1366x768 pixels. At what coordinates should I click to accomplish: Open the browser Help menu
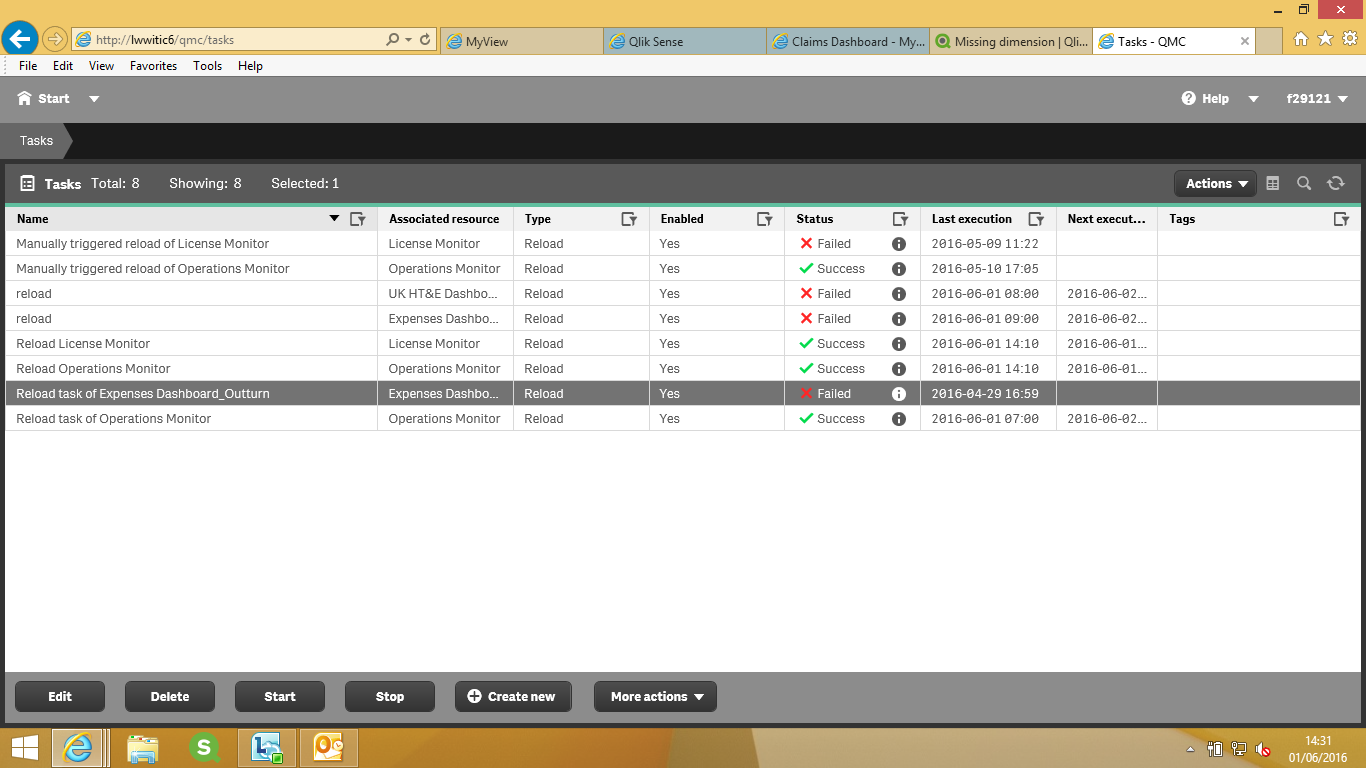[x=250, y=66]
